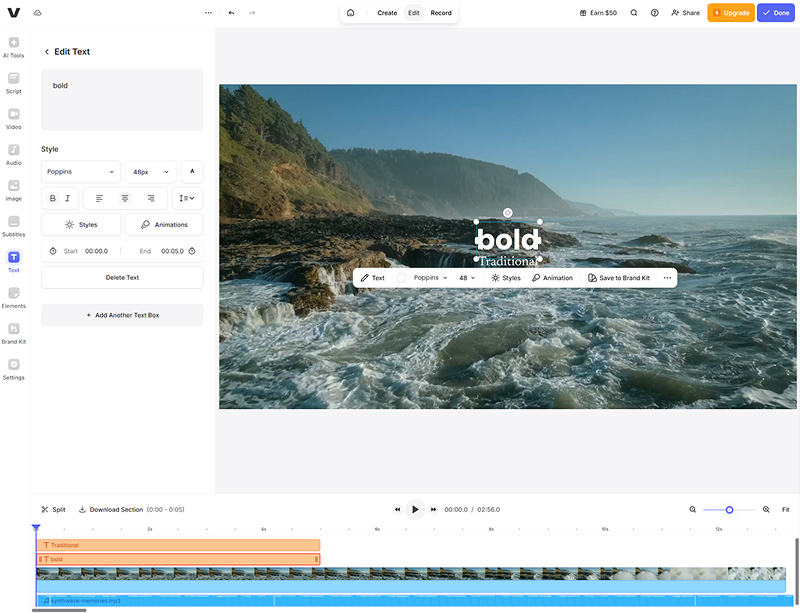Screen dimensions: 800x613
Task: Click Add Another Text Box
Action: click(122, 315)
